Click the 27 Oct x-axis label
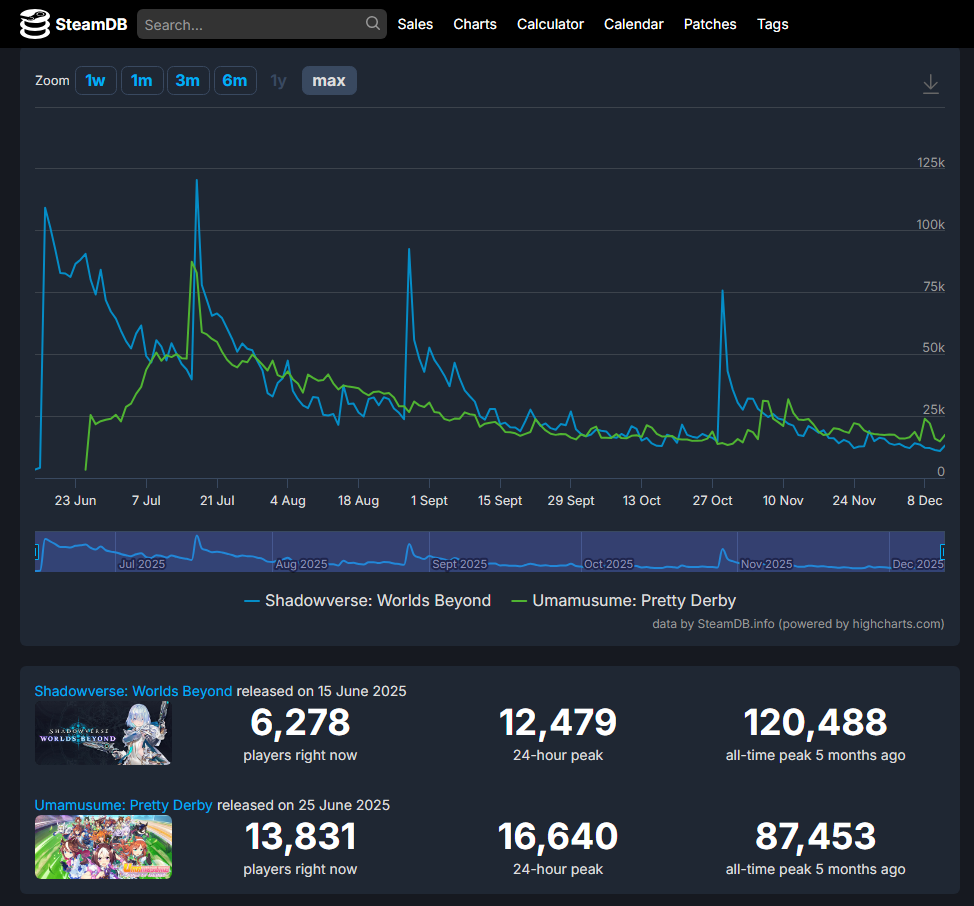 pyautogui.click(x=712, y=501)
